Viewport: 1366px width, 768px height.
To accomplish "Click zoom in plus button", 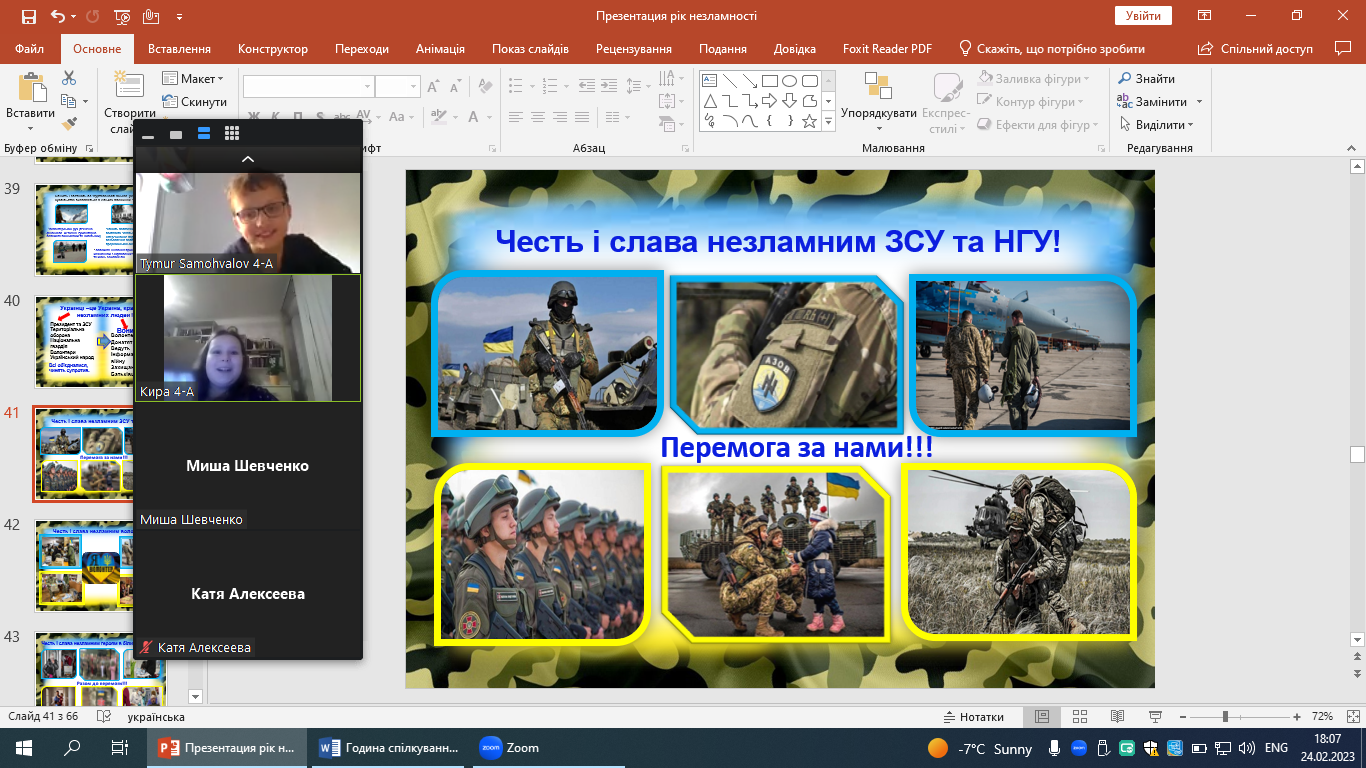I will [1297, 717].
